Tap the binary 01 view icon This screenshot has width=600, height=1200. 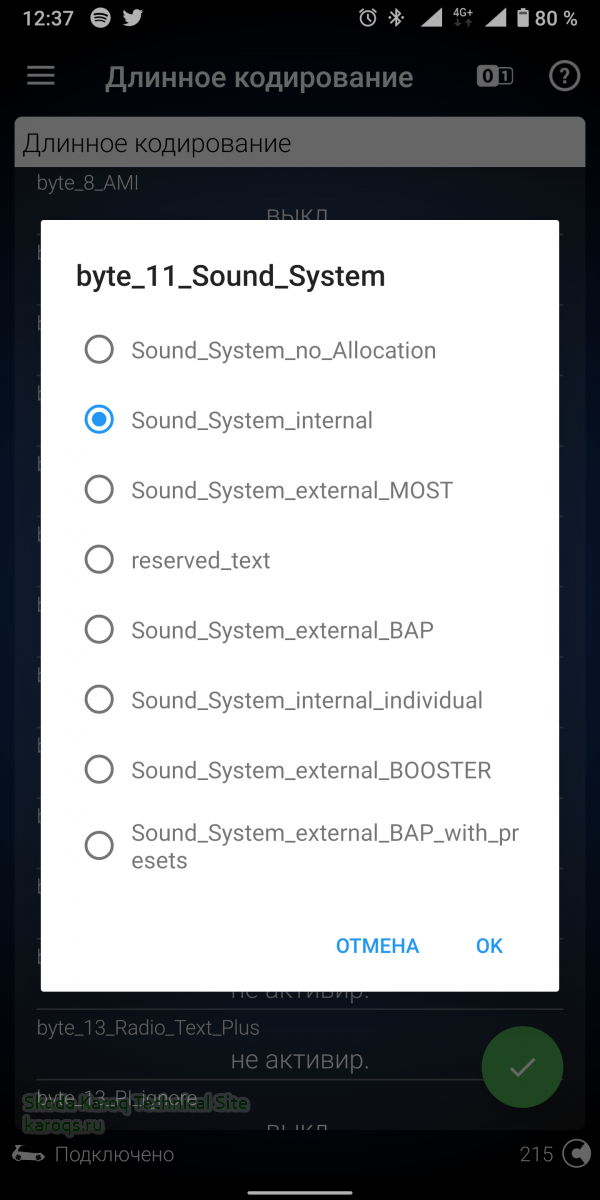[x=495, y=76]
